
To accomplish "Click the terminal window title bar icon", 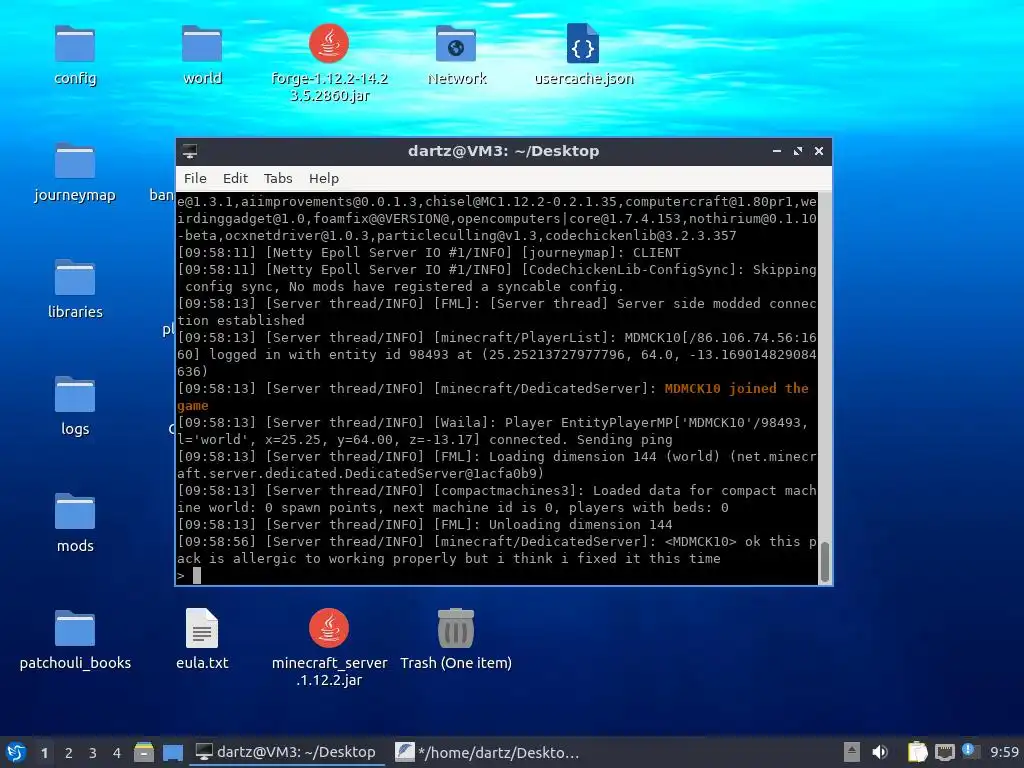I will point(190,151).
